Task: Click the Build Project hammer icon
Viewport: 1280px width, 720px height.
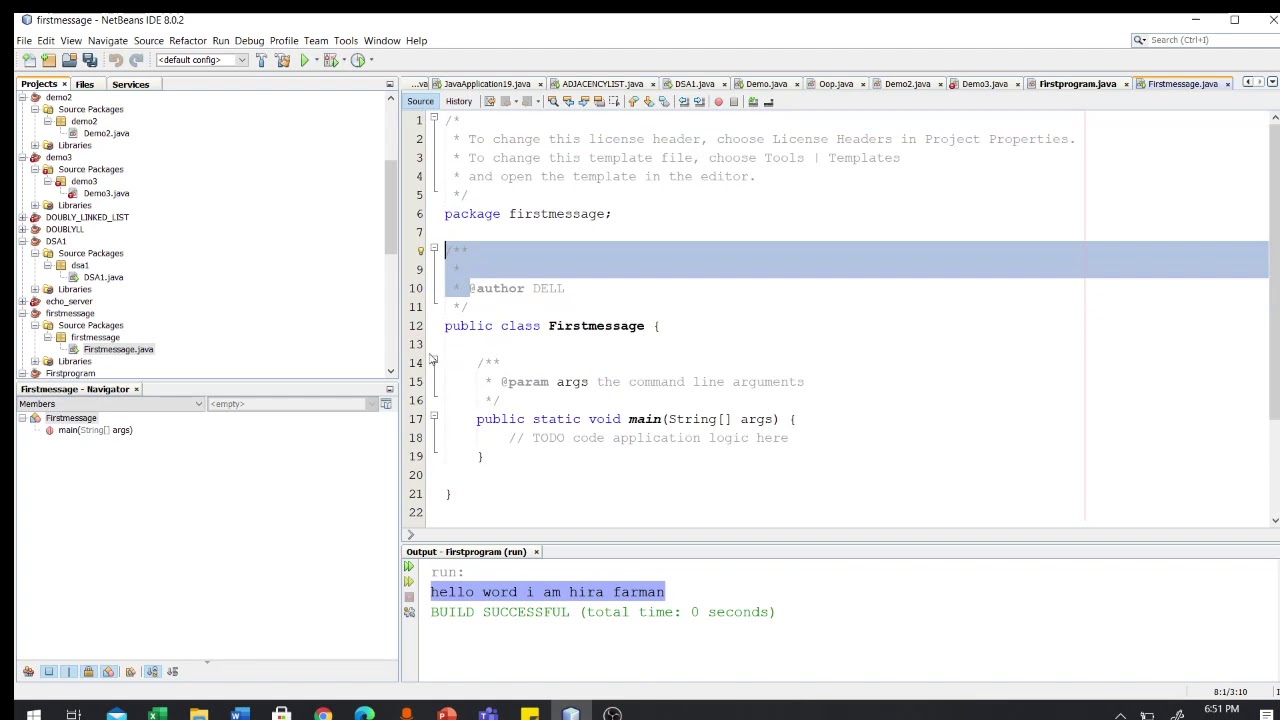Action: [261, 60]
